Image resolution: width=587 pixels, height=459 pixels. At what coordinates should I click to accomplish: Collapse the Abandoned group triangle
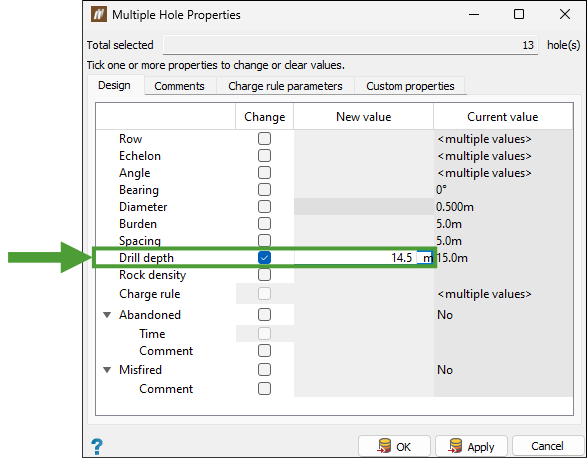pyautogui.click(x=107, y=315)
